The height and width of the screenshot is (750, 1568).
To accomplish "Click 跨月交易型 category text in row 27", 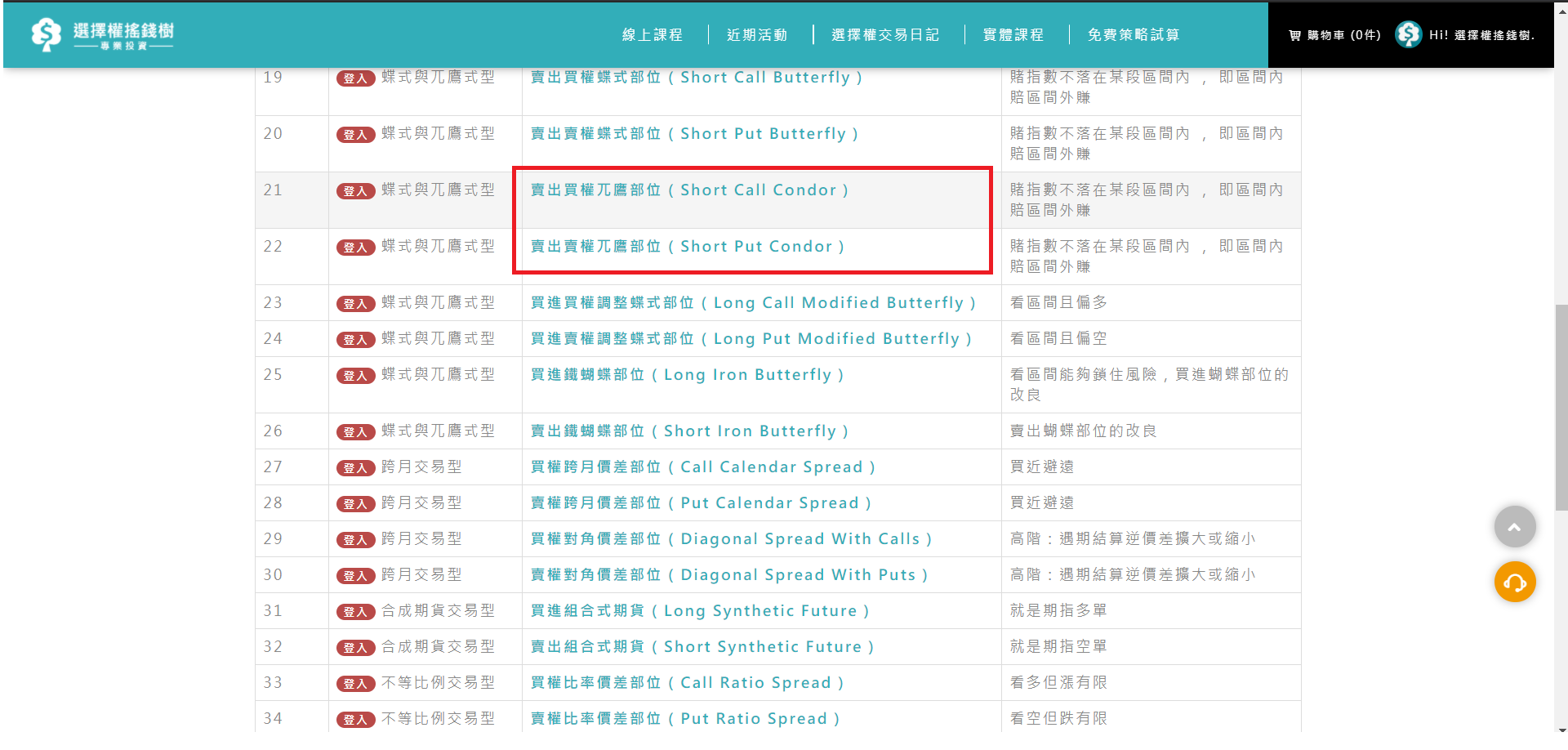I will [x=421, y=467].
